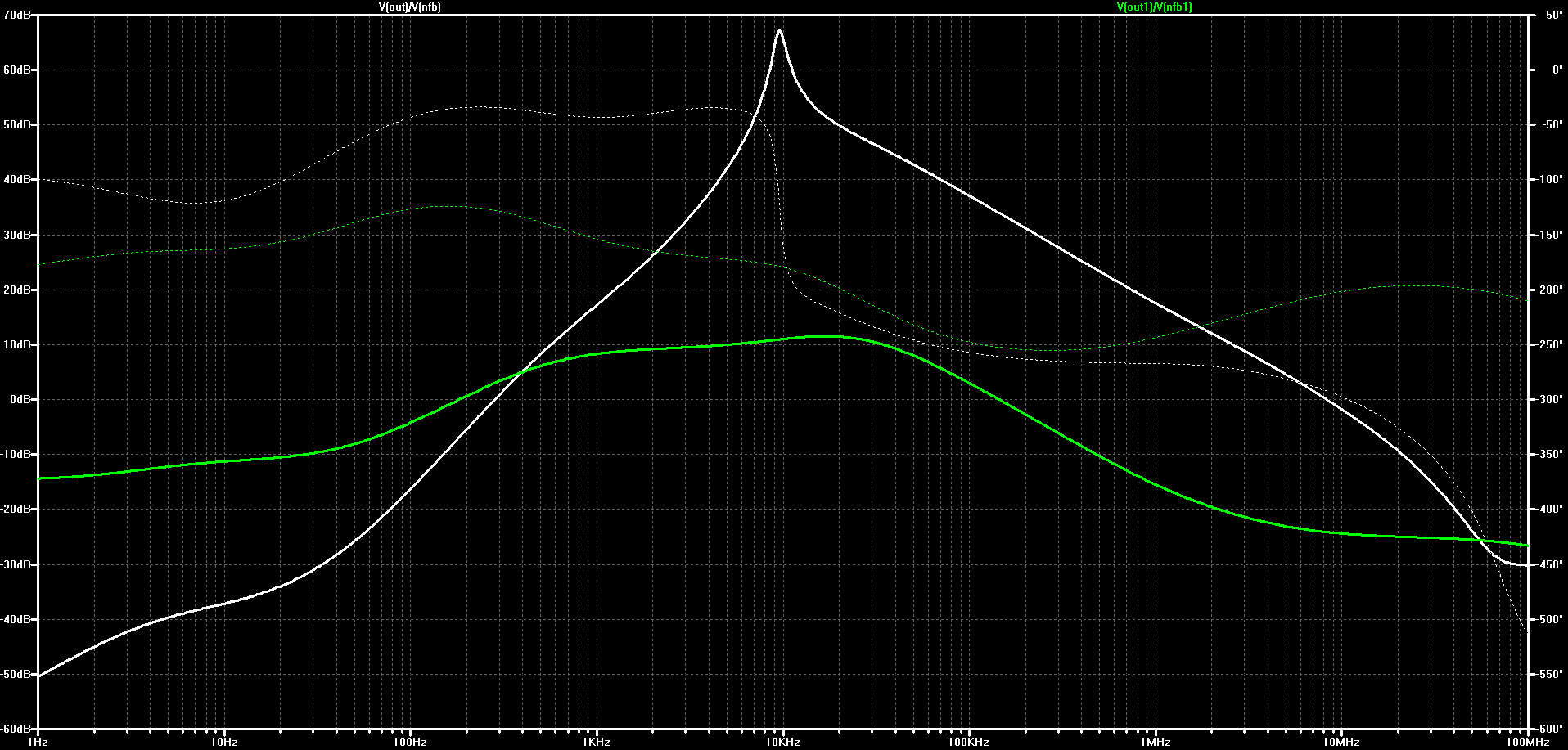This screenshot has width=1568, height=750.
Task: Select the "10KHz" frequency axis label
Action: (782, 742)
